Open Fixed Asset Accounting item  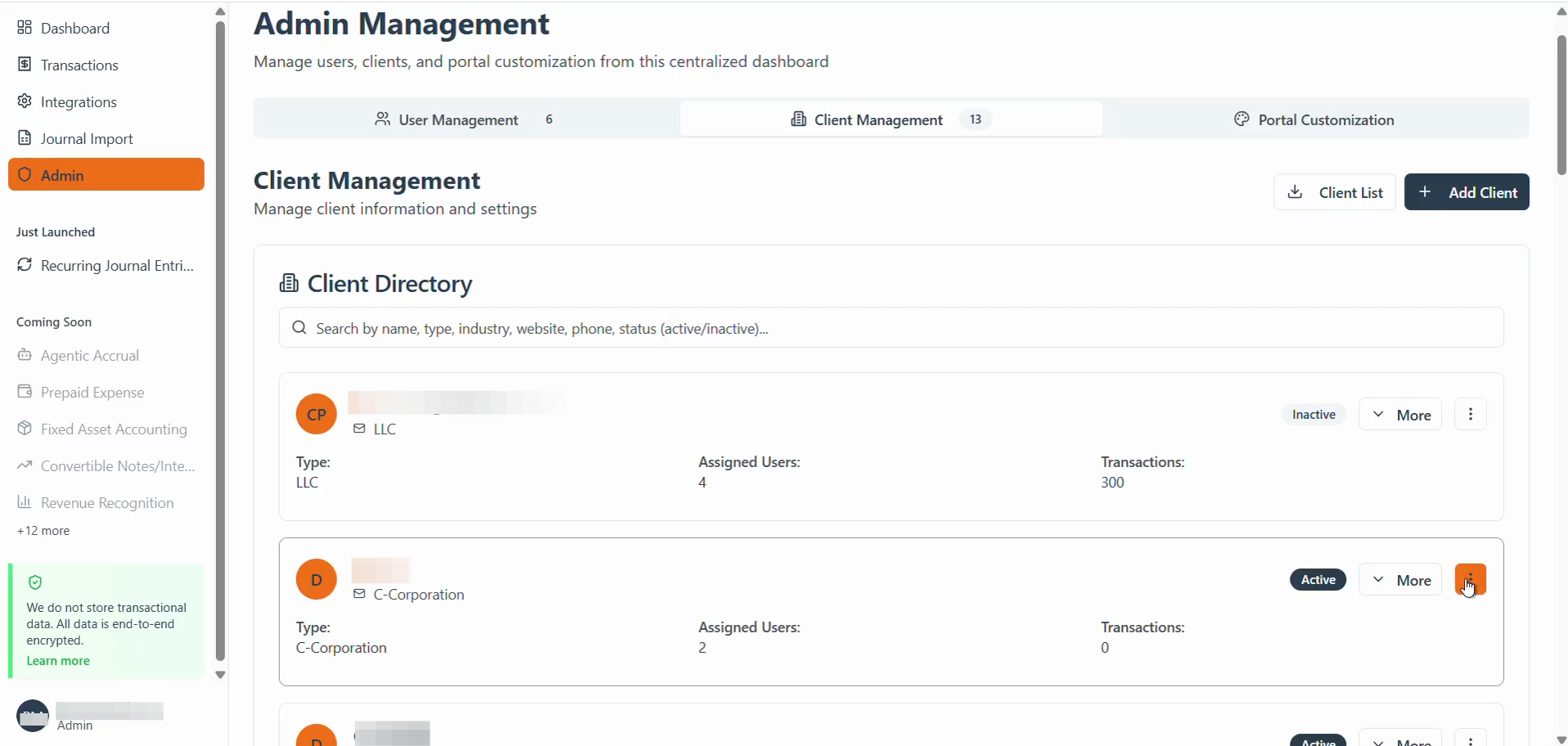pos(106,429)
